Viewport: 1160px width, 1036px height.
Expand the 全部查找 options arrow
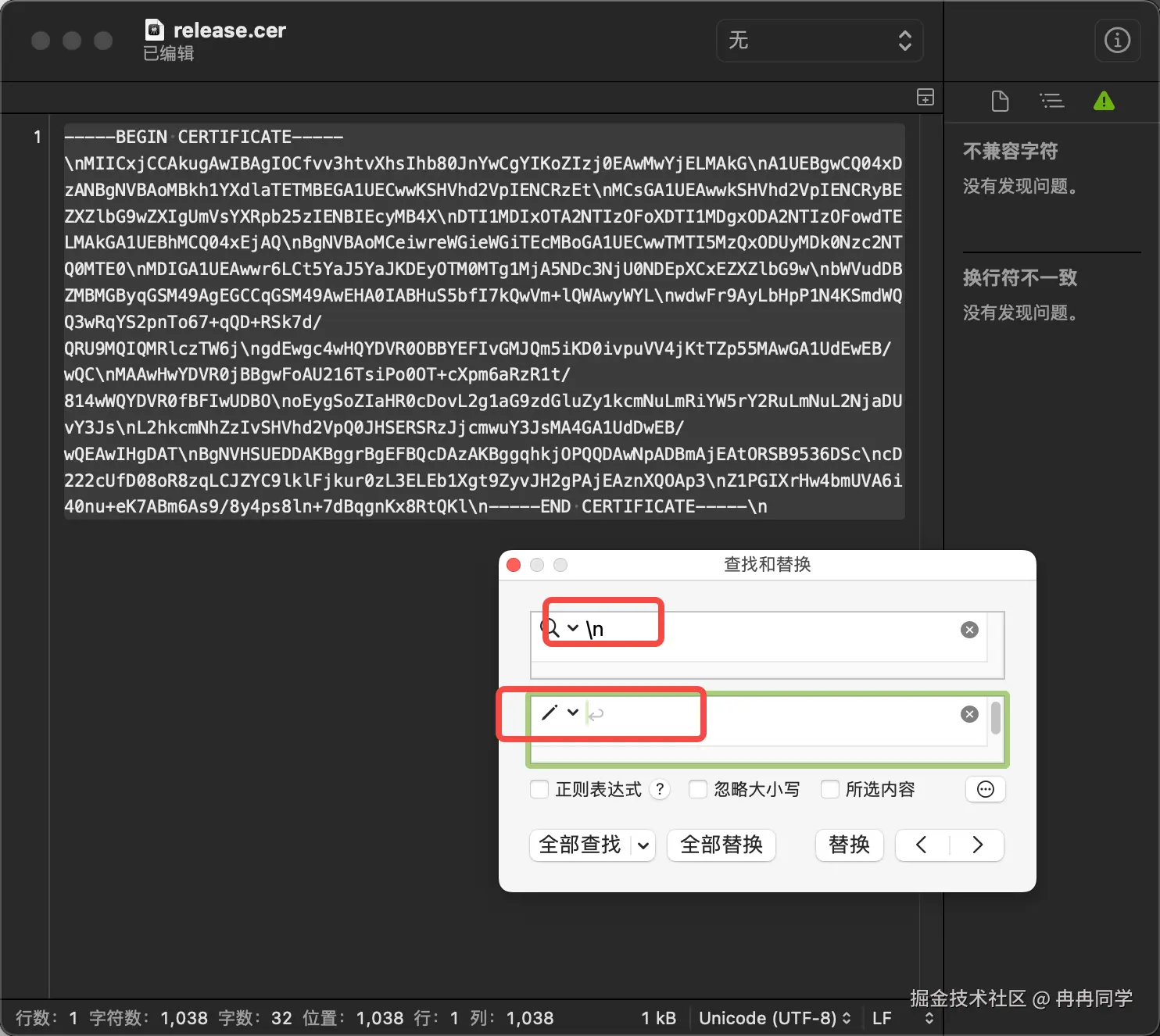point(643,845)
